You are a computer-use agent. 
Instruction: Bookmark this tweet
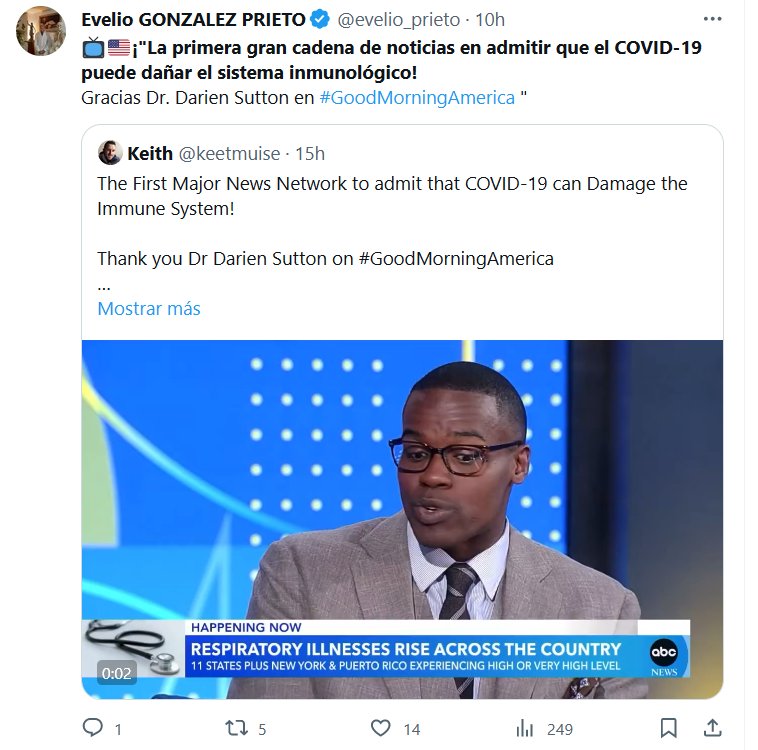click(669, 728)
